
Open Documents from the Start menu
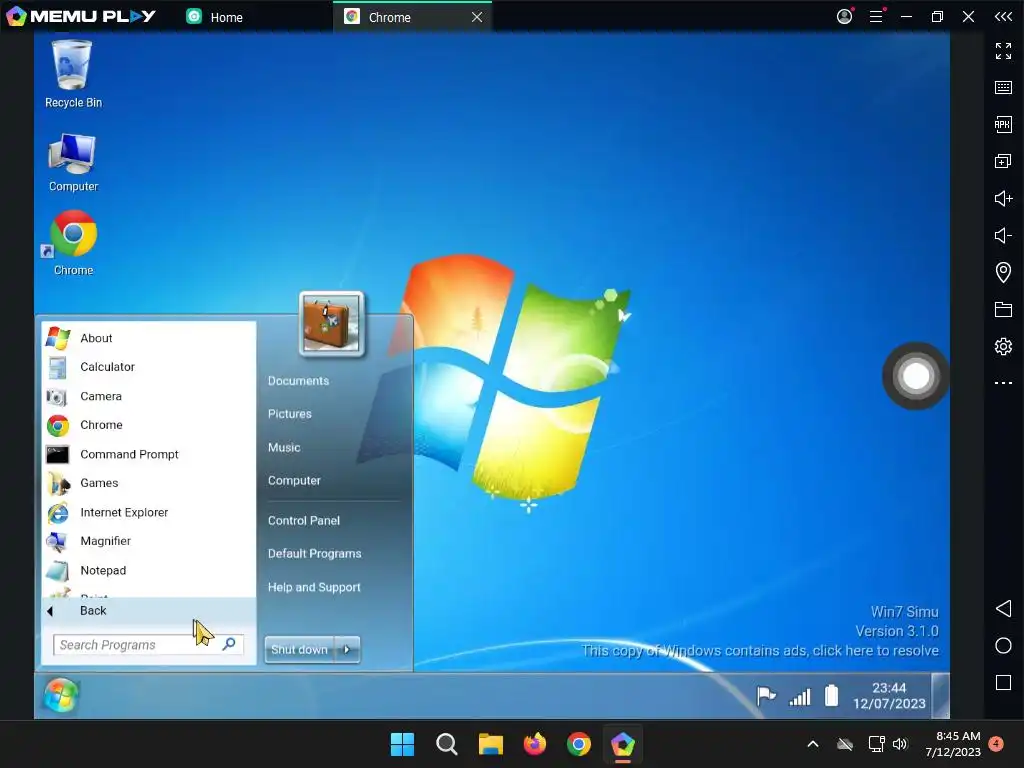coord(298,381)
